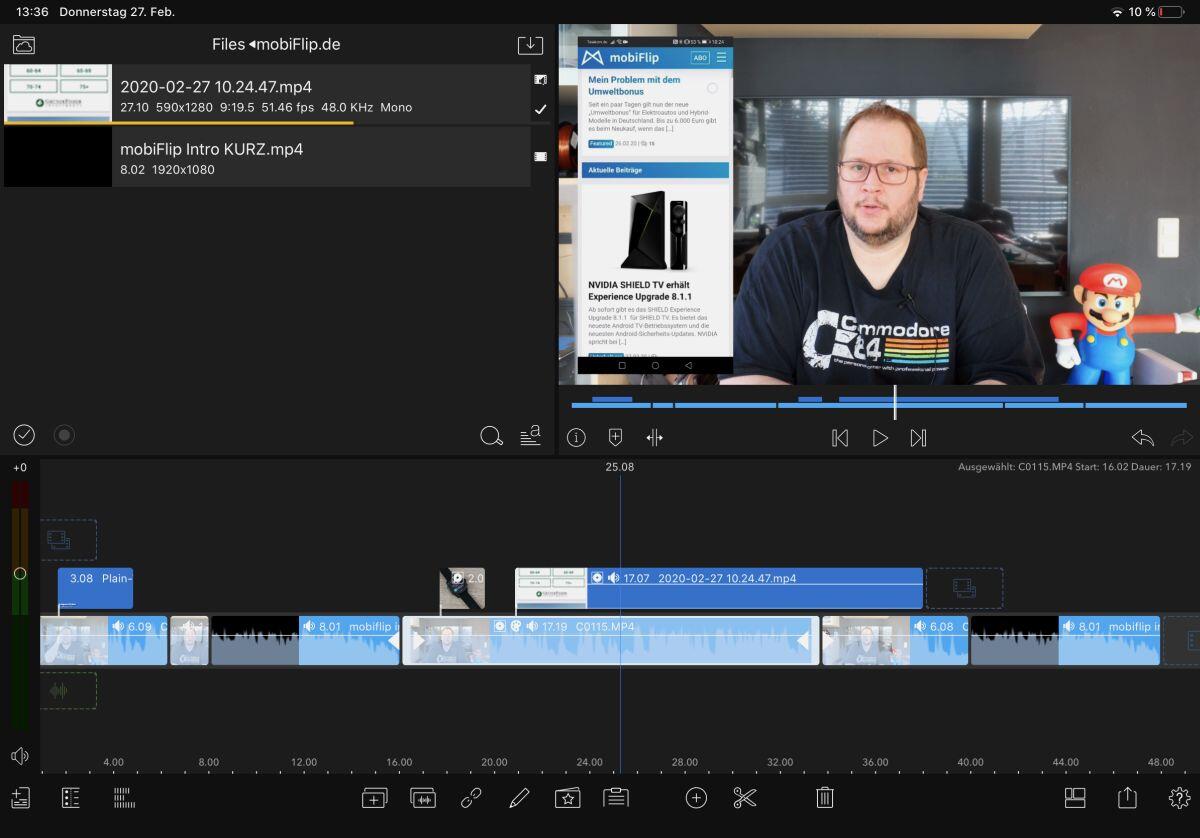
Task: Open the pencil clip editor icon
Action: point(519,797)
